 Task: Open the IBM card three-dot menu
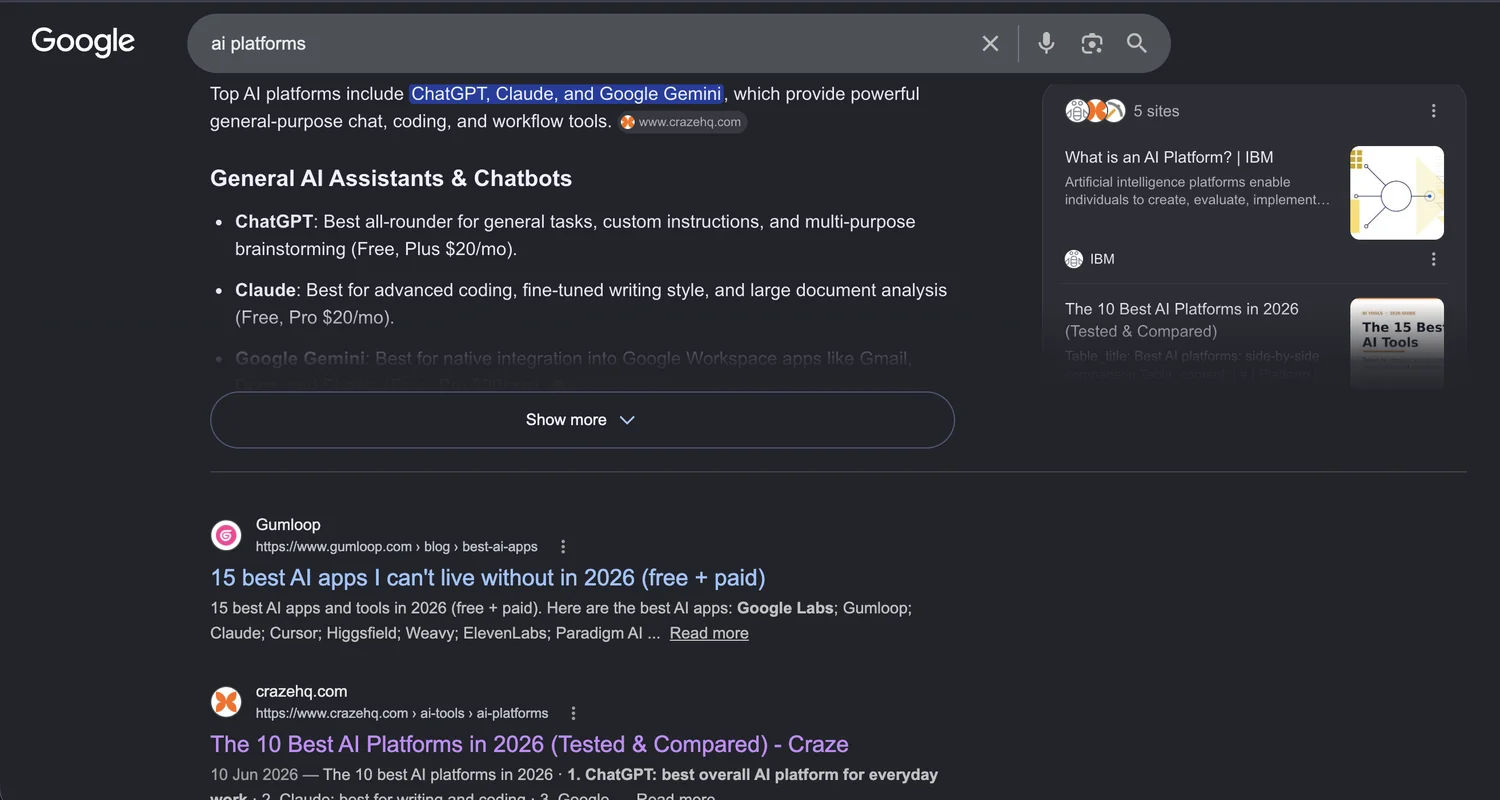point(1434,259)
